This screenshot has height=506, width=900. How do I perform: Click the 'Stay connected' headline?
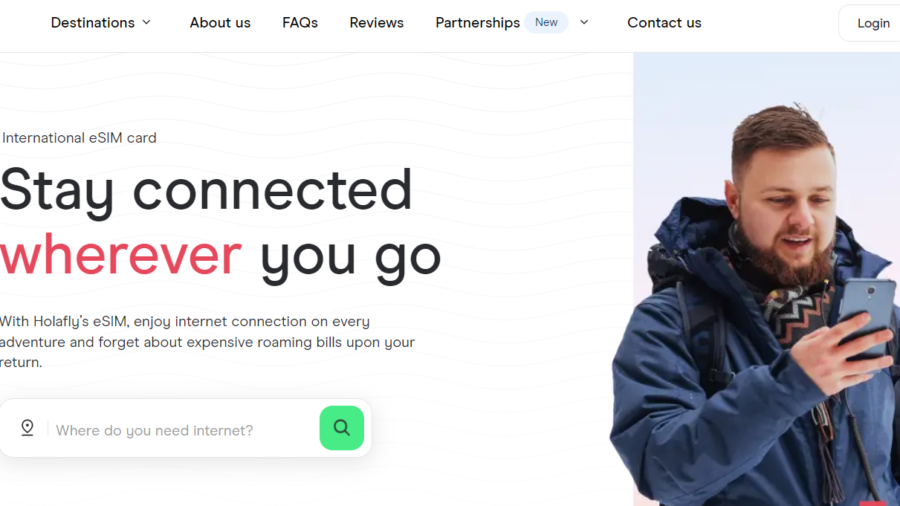coord(206,191)
